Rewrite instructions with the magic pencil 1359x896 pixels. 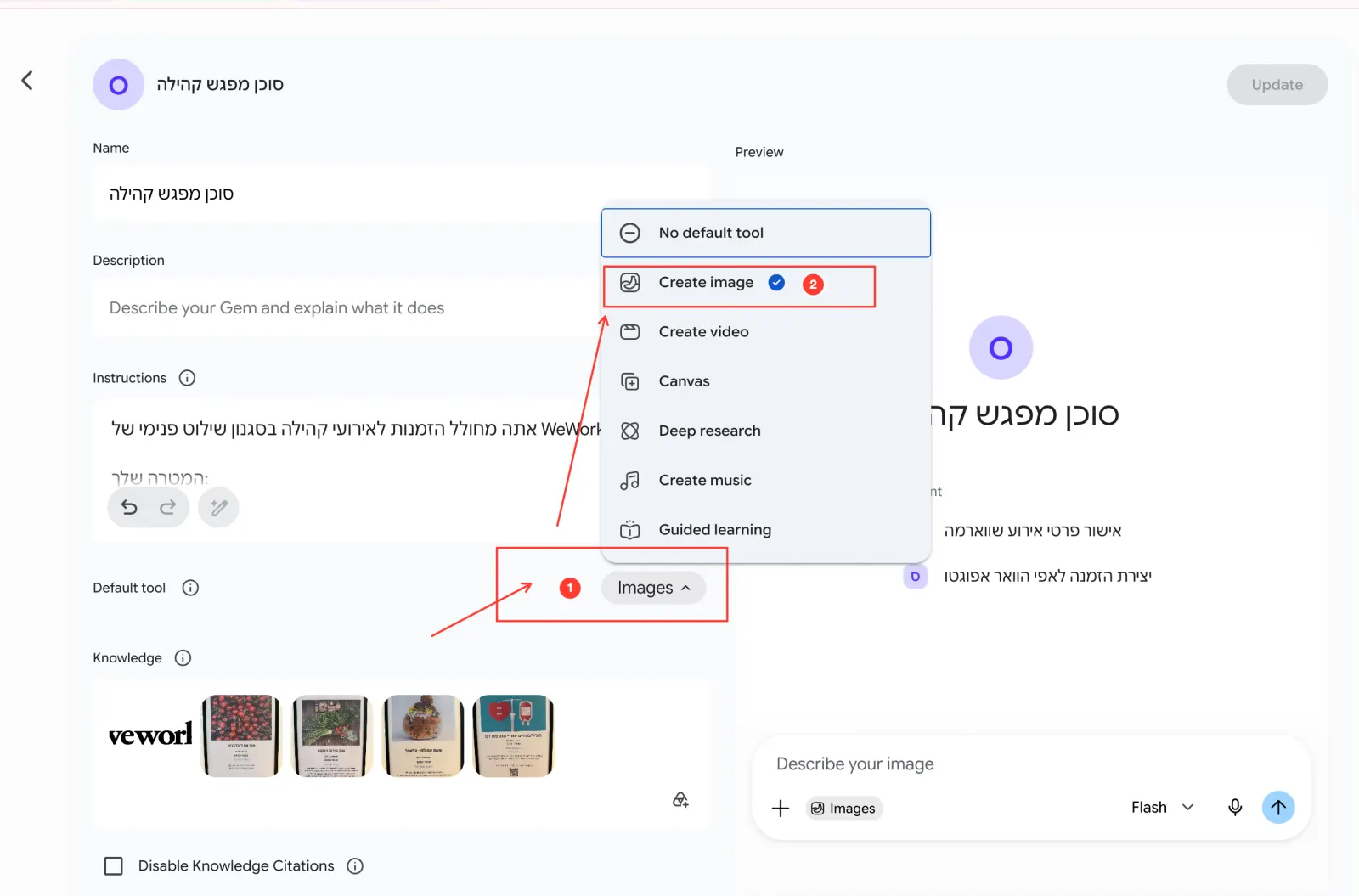pyautogui.click(x=218, y=507)
